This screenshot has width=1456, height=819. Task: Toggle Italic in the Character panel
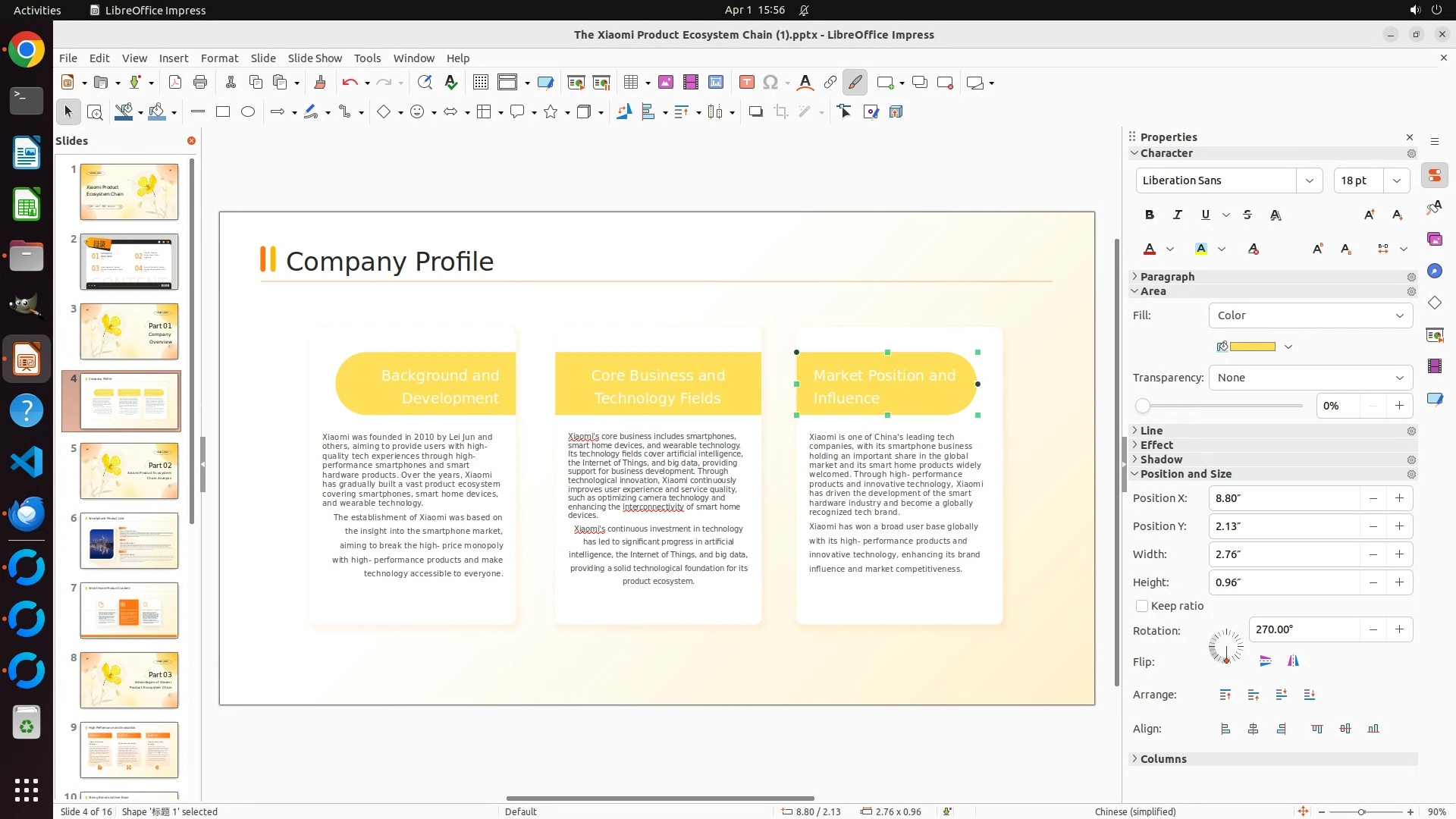[1177, 215]
